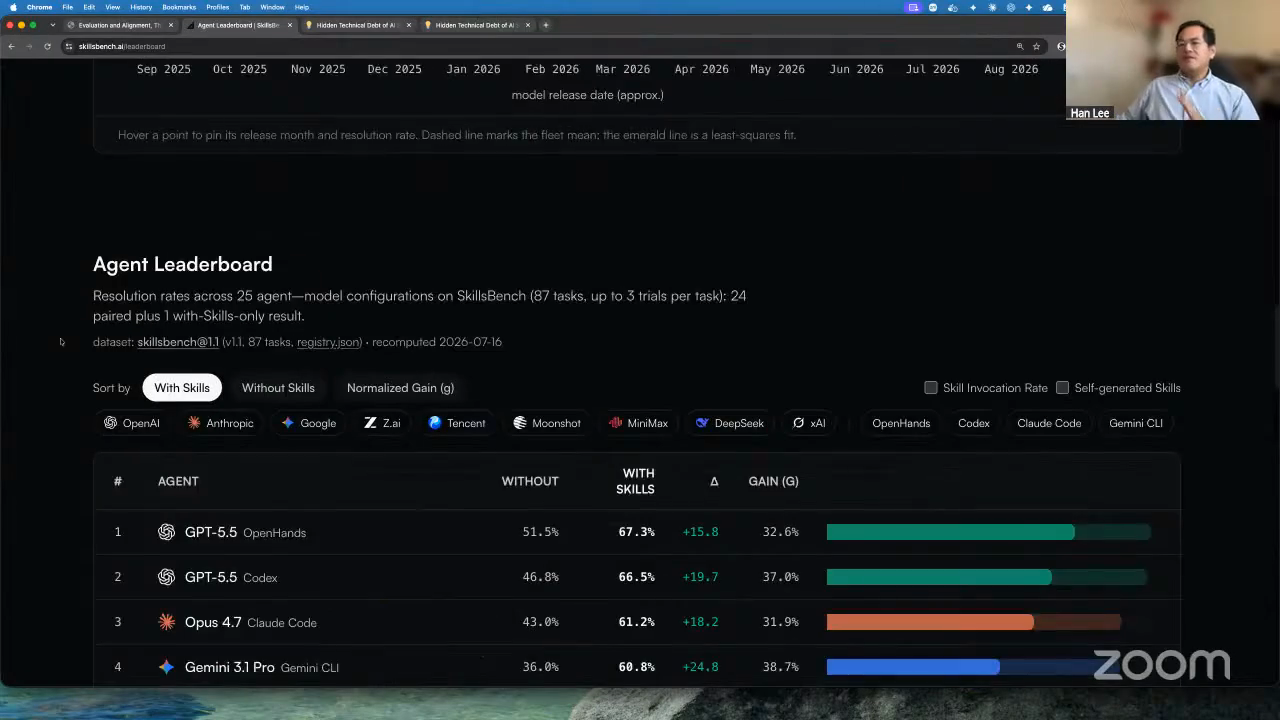Screen dimensions: 1280x720
Task: Open the Profiles menu
Action: (x=217, y=7)
